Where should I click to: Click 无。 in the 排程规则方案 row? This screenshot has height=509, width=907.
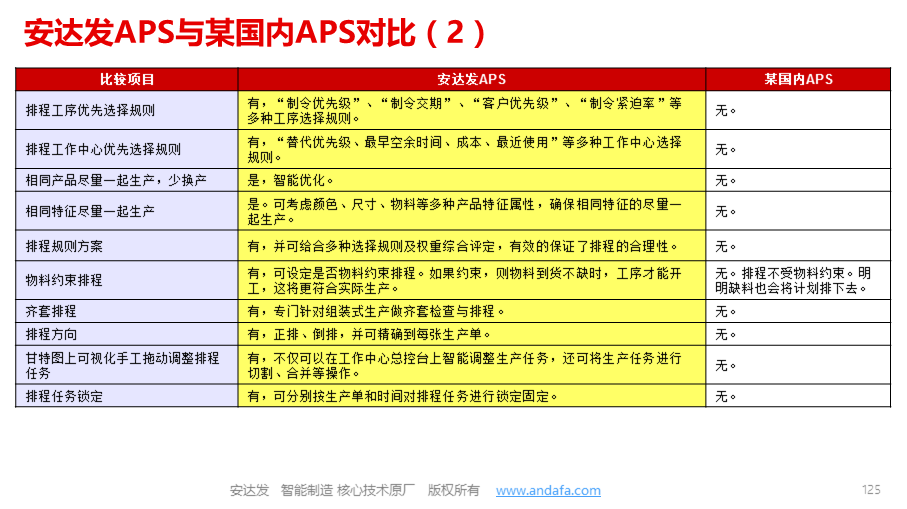pyautogui.click(x=798, y=246)
